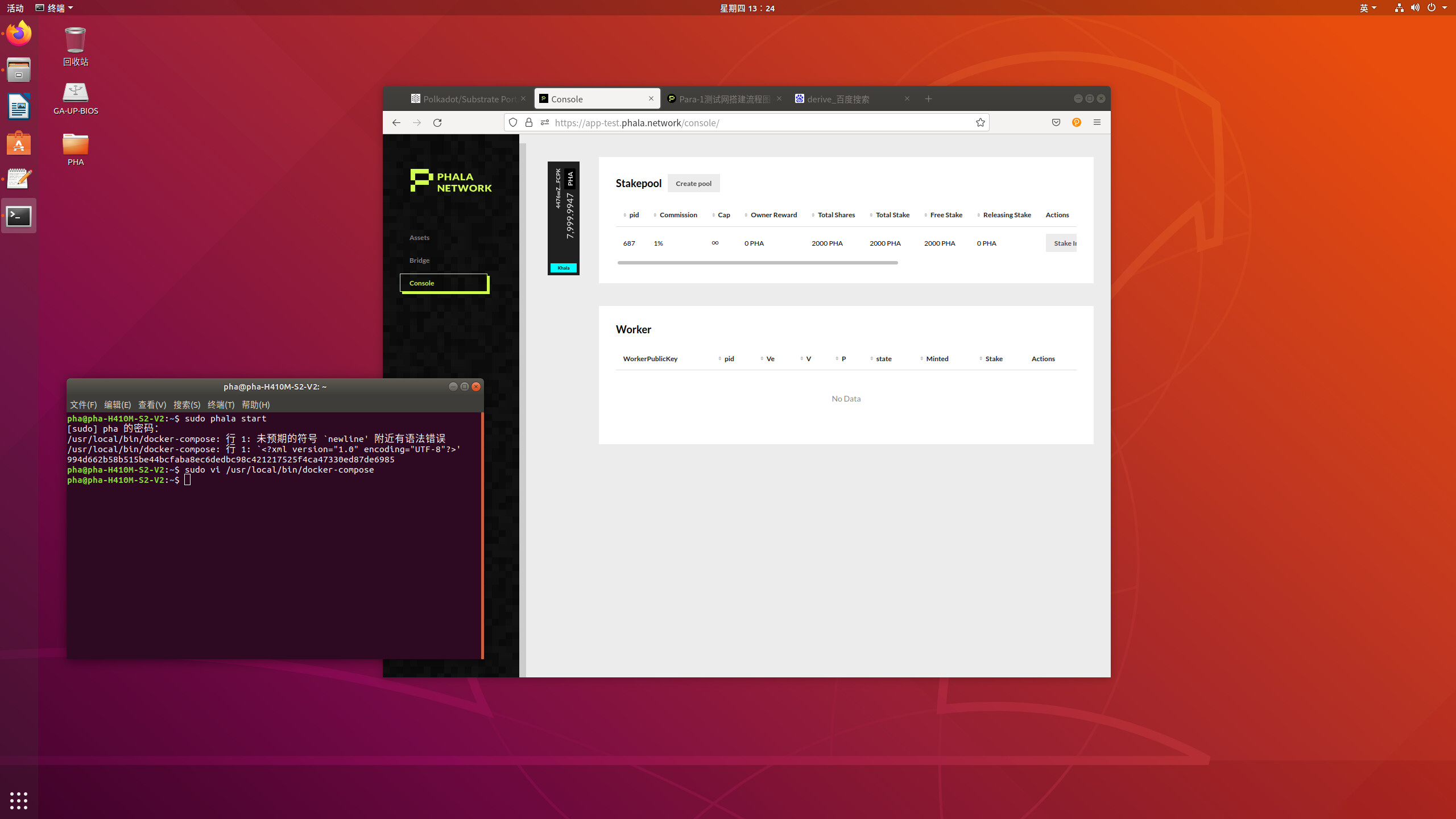Open the Firefox hamburger menu
This screenshot has height=819, width=1456.
1097,123
